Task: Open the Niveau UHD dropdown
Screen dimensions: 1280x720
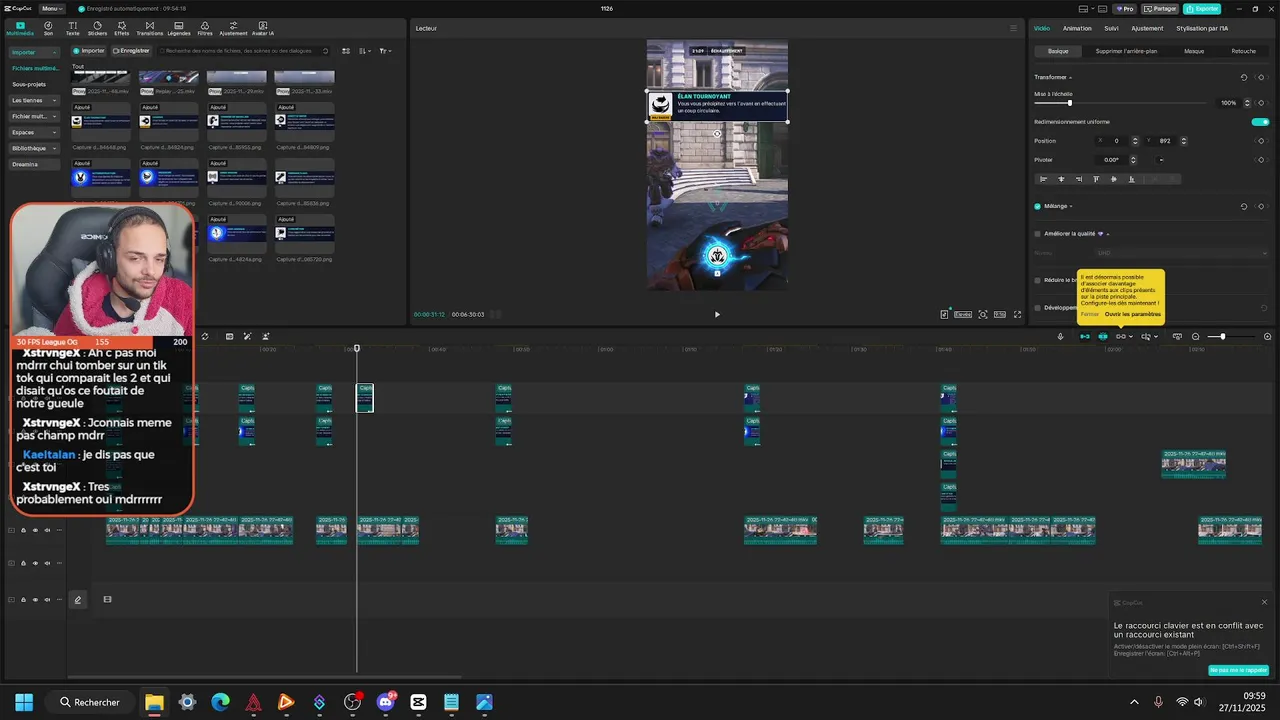Action: pyautogui.click(x=1182, y=253)
